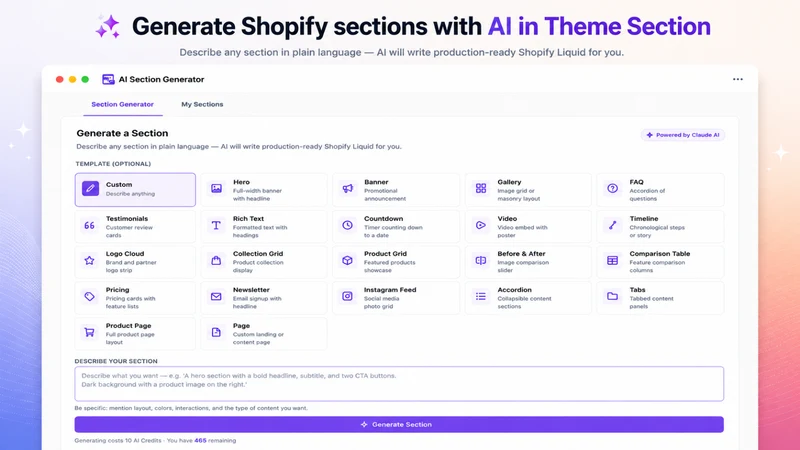Viewport: 800px width, 450px height.
Task: Click the Newsletter card title text
Action: (x=251, y=290)
